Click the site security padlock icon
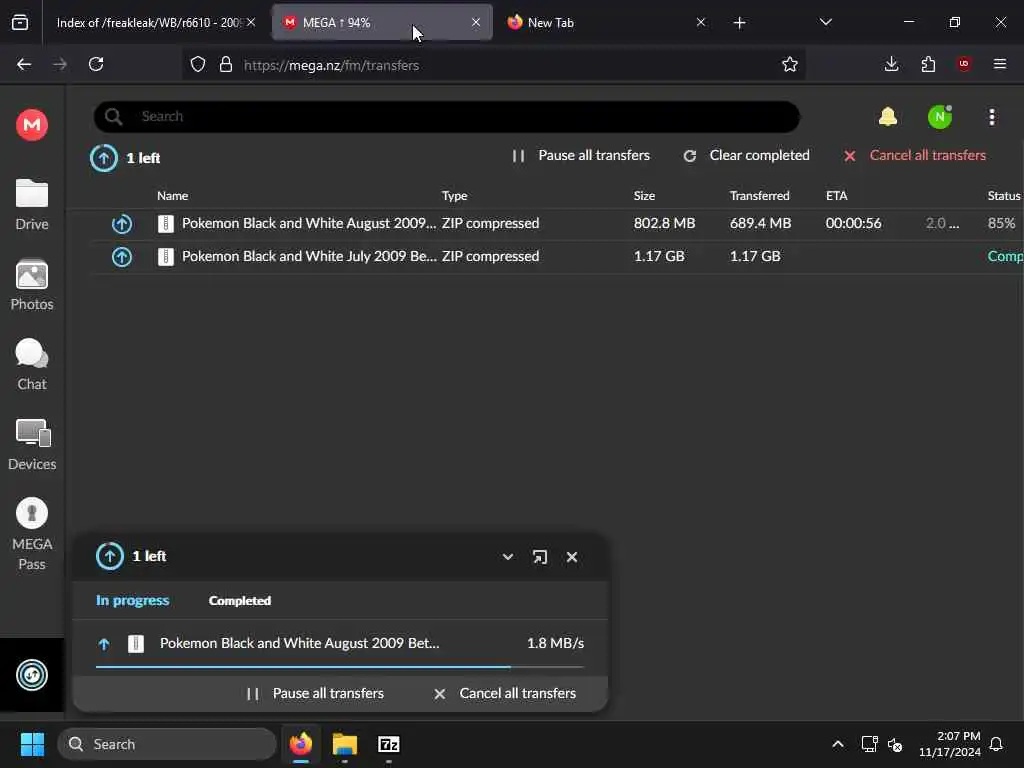 pyautogui.click(x=226, y=64)
